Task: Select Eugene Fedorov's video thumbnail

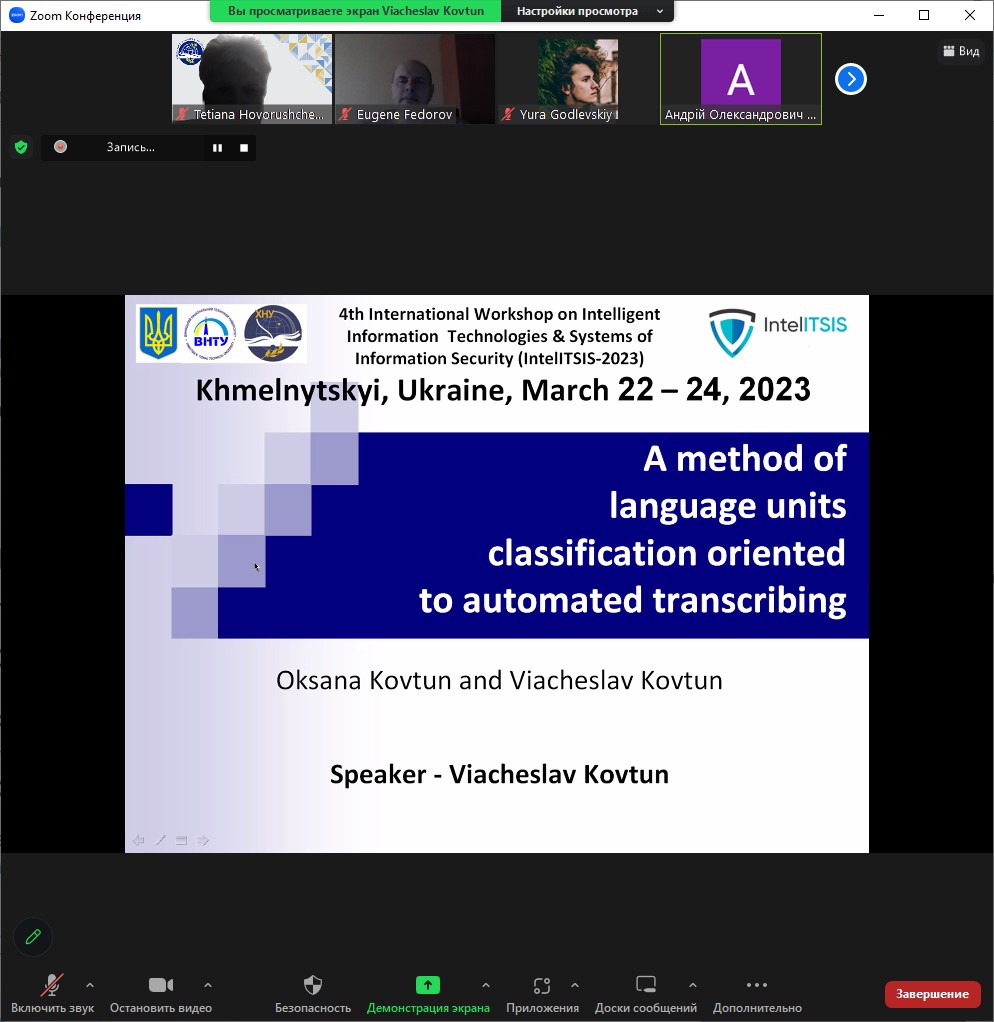Action: [415, 78]
